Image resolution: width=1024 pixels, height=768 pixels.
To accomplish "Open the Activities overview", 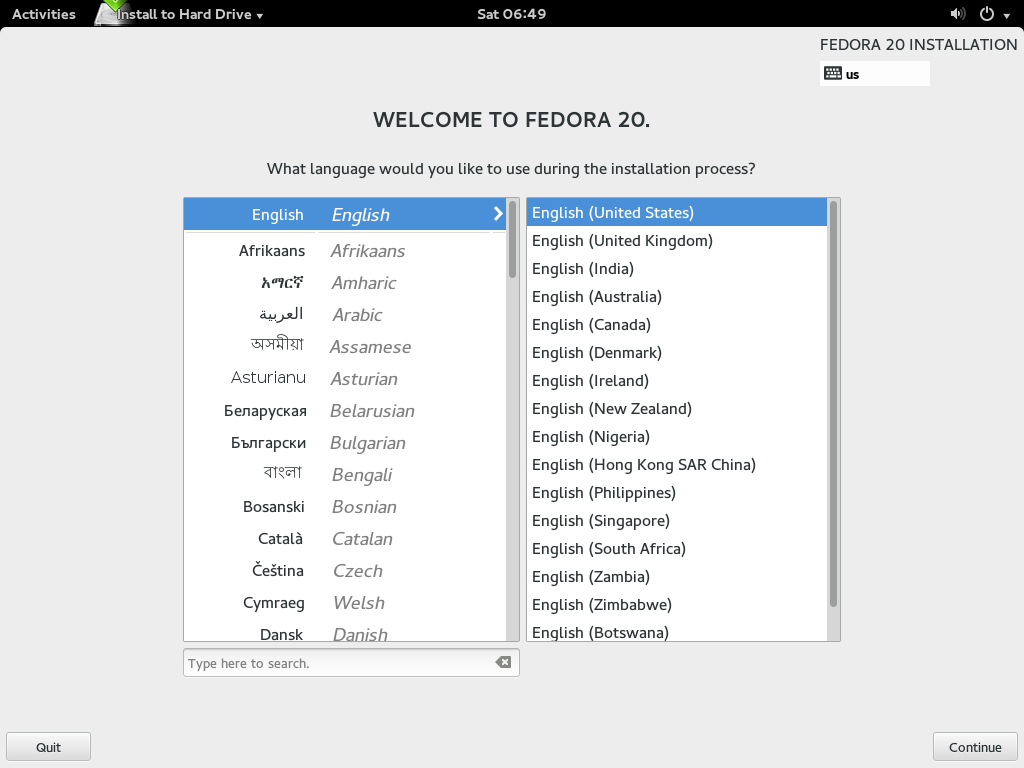I will click(44, 14).
